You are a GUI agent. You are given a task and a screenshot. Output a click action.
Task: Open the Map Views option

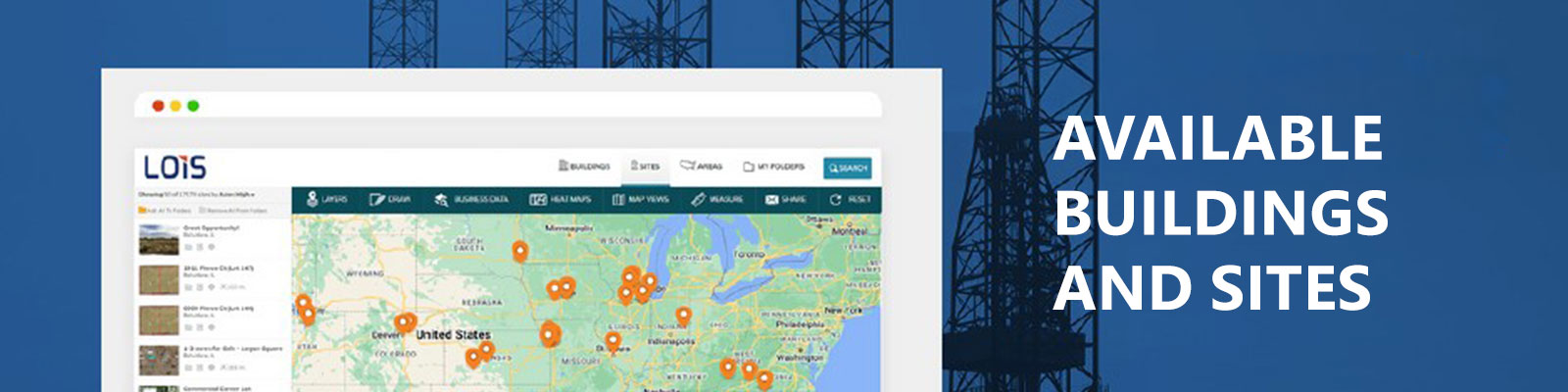click(641, 199)
